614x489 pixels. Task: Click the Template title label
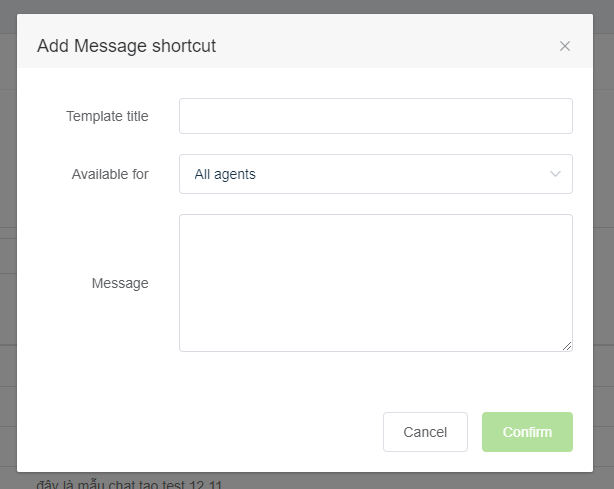[107, 116]
